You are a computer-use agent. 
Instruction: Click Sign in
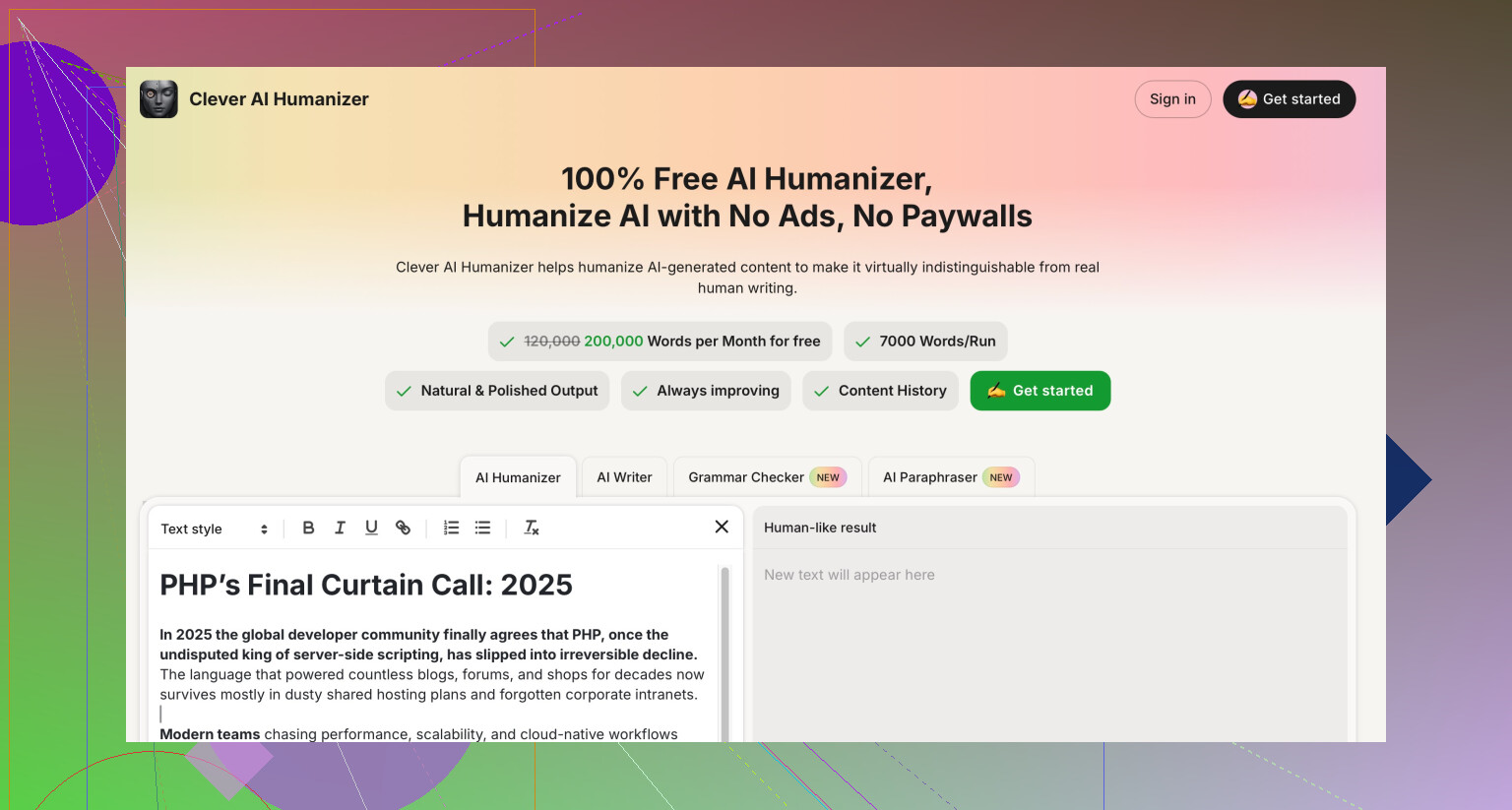tap(1172, 98)
